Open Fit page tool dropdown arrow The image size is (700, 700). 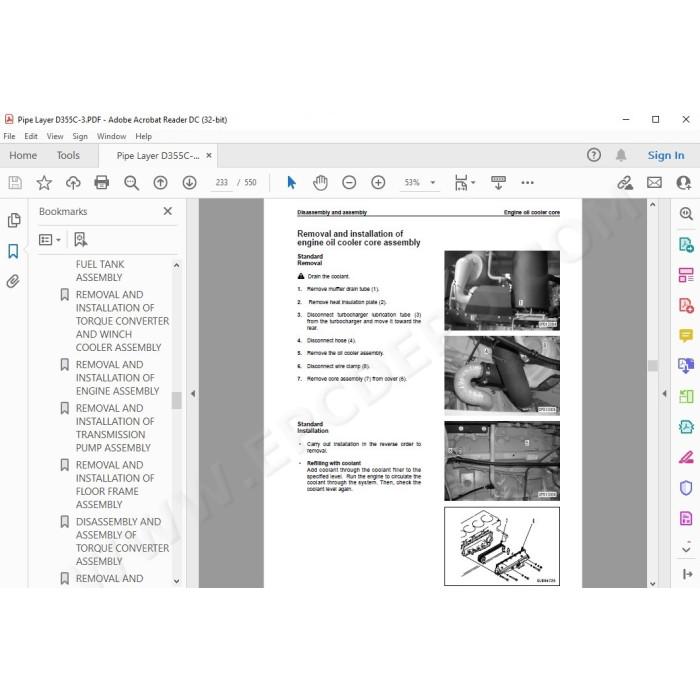473,182
